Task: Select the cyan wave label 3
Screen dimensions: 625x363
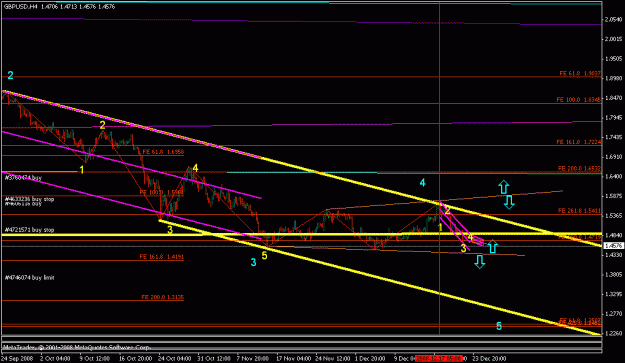Action: point(253,262)
